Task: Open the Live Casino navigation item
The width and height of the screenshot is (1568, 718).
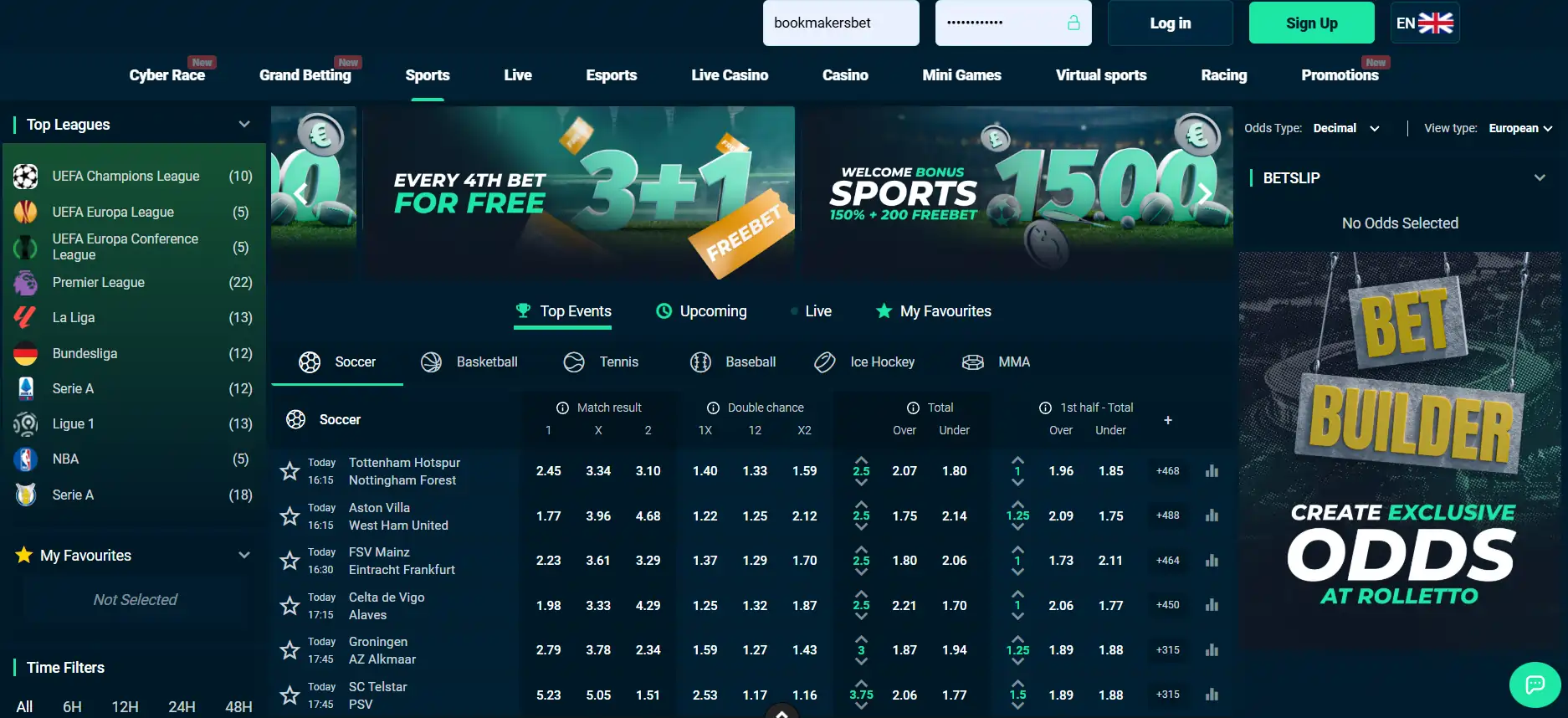Action: click(730, 75)
